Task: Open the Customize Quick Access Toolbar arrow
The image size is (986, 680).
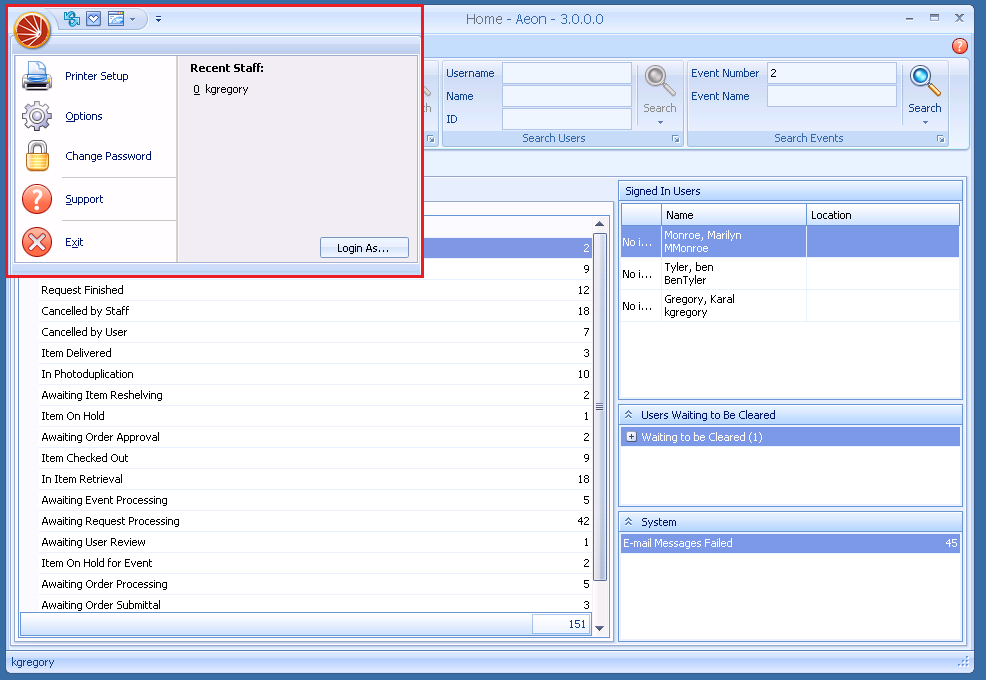Action: pos(158,20)
